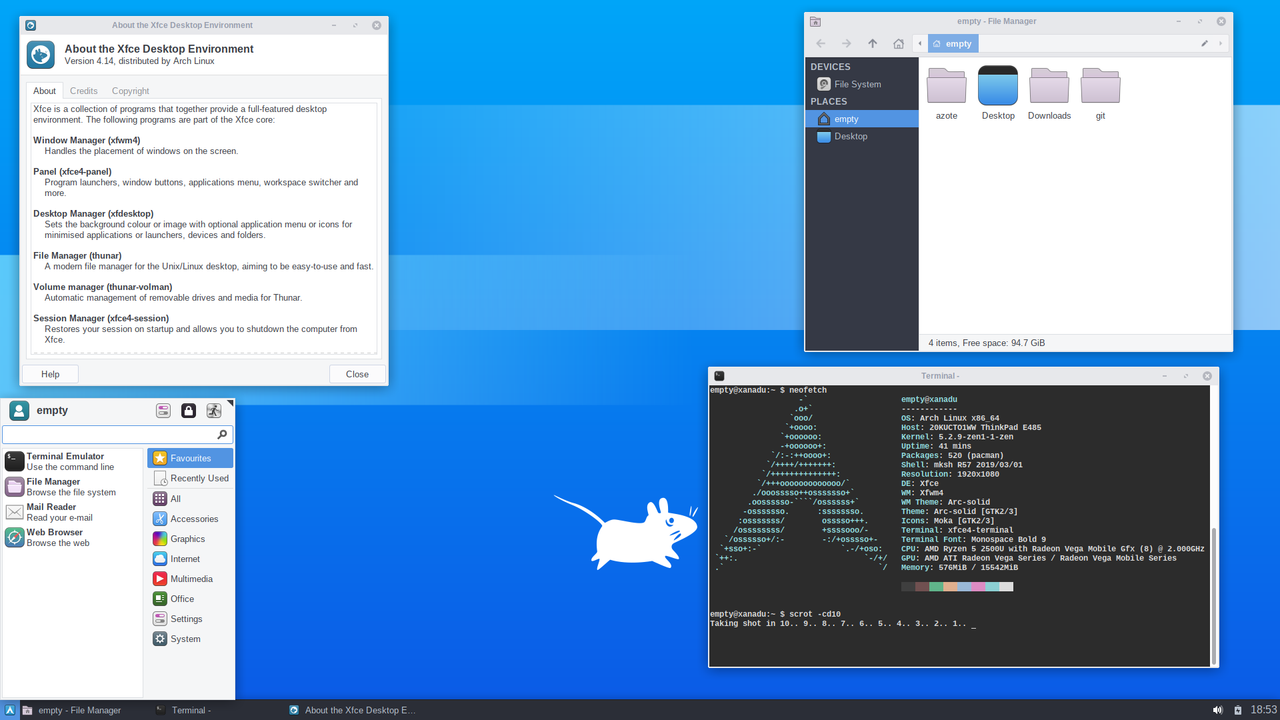Select the Recently Used category

[x=190, y=478]
